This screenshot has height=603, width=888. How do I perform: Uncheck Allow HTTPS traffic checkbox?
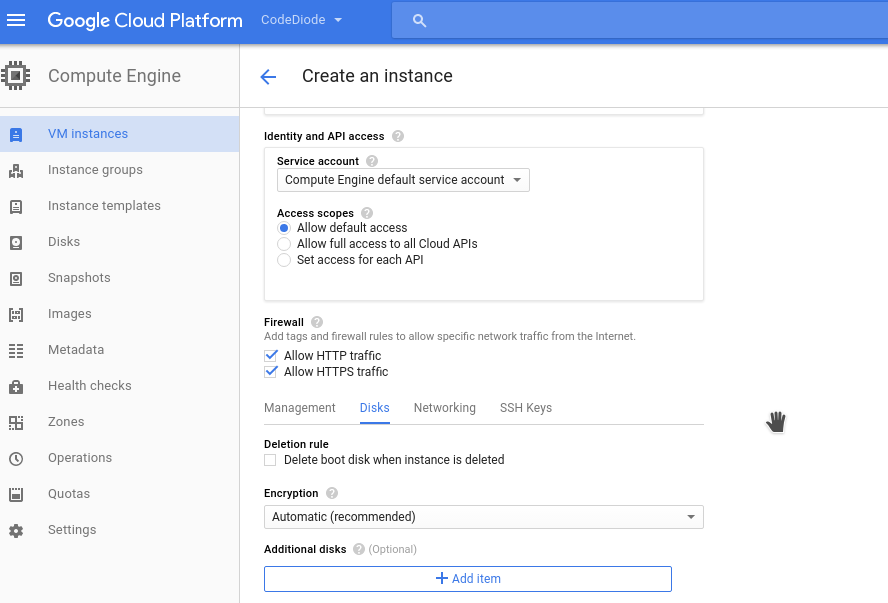(271, 371)
